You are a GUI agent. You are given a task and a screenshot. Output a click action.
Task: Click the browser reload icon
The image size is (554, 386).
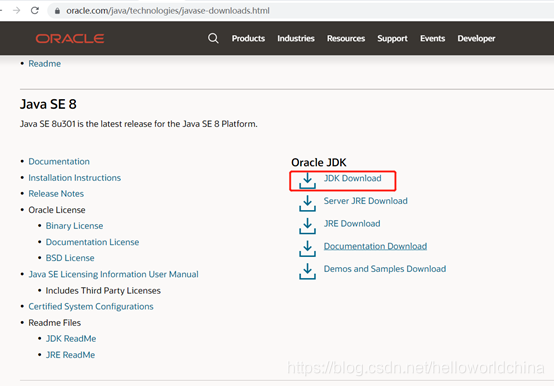coord(35,11)
